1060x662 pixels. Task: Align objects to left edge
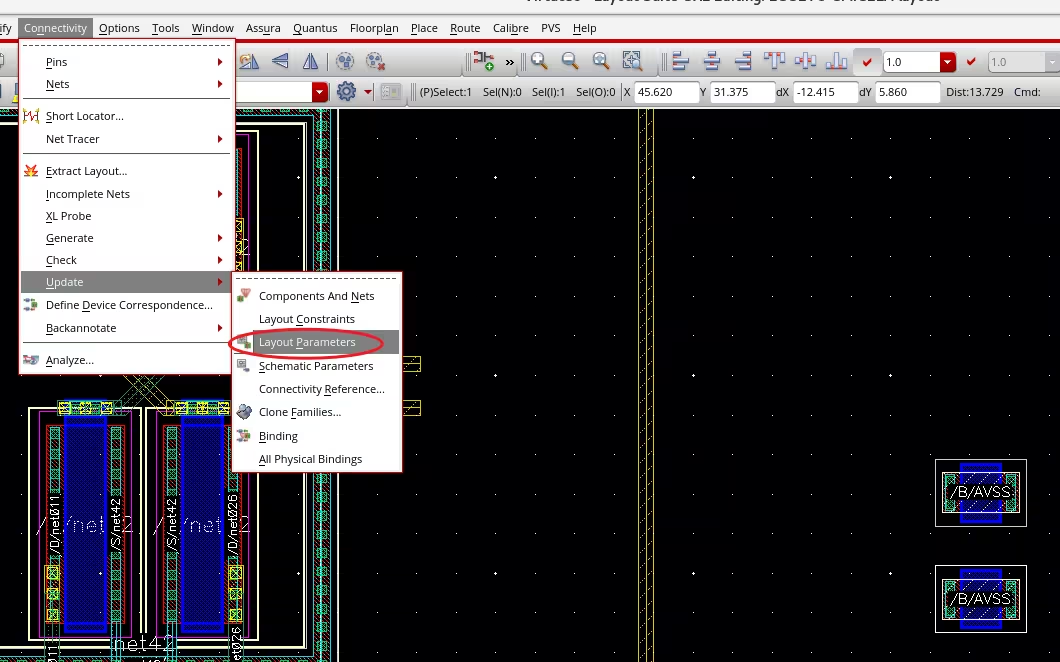click(x=681, y=62)
